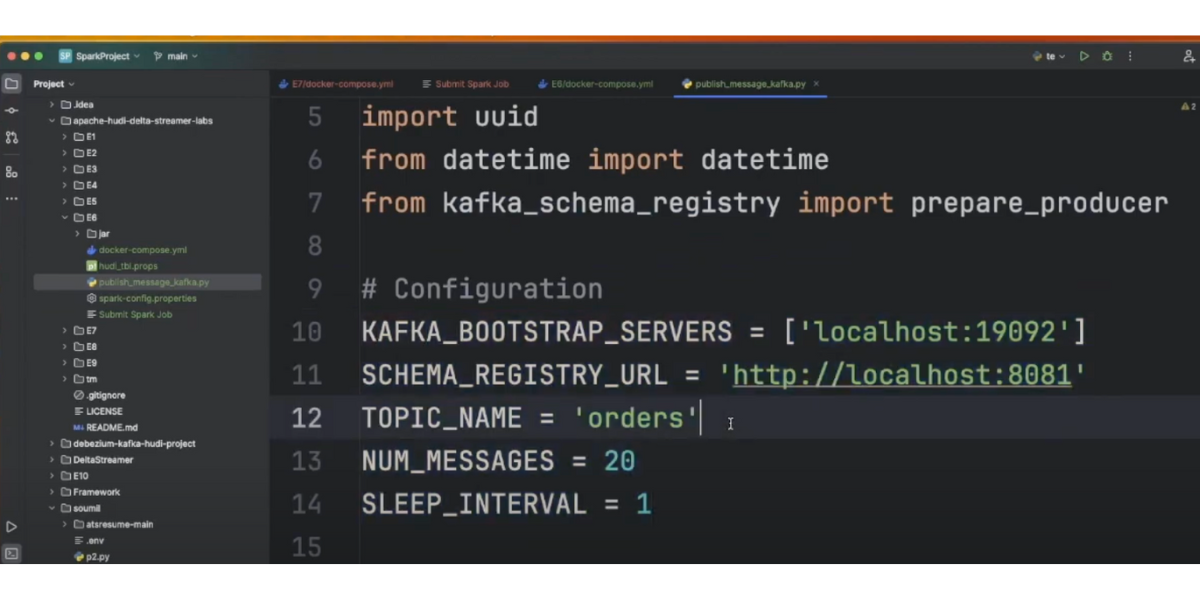Switch to the E7/docker-compose.yml tab
Screen dimensions: 1200x600
(x=336, y=84)
